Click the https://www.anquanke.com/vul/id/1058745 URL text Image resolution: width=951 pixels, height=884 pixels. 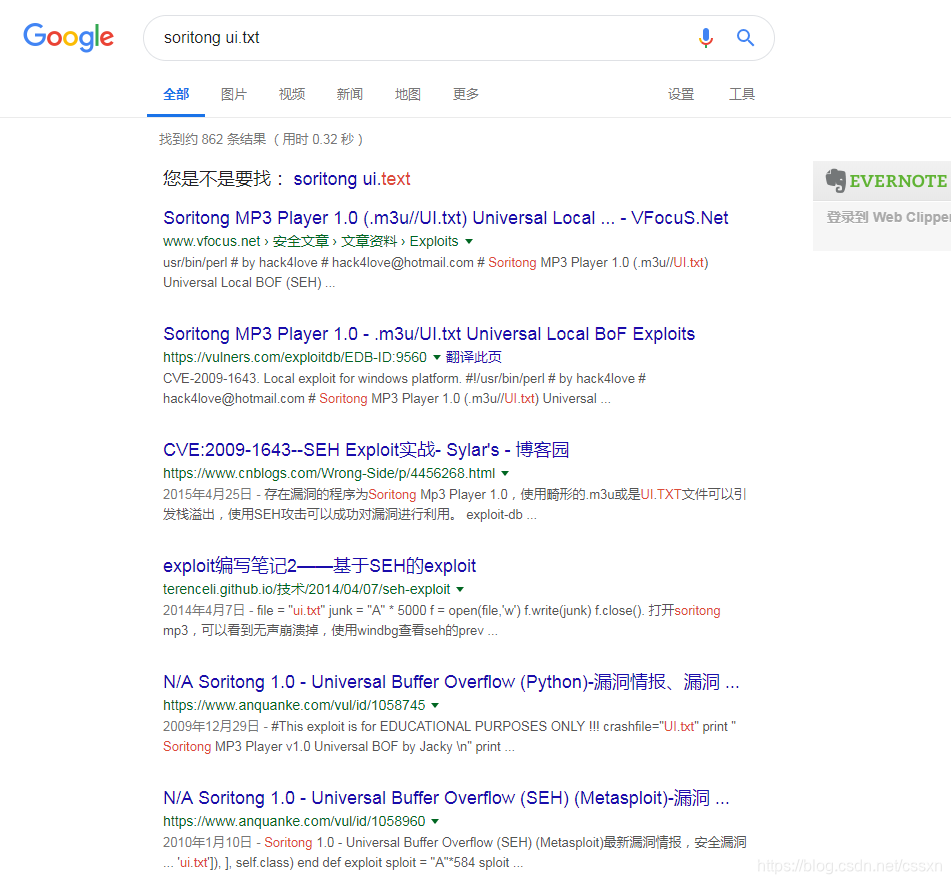294,705
